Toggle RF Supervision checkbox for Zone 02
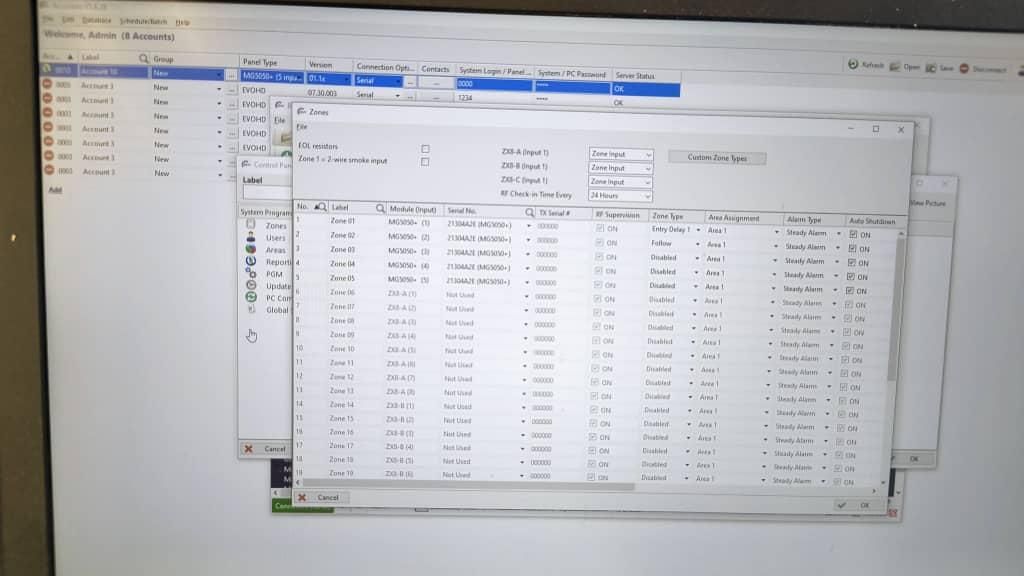 pyautogui.click(x=600, y=242)
